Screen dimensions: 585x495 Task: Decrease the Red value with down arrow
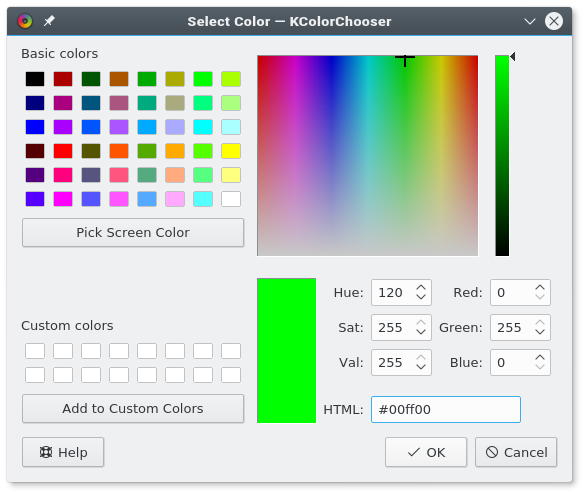coord(540,297)
